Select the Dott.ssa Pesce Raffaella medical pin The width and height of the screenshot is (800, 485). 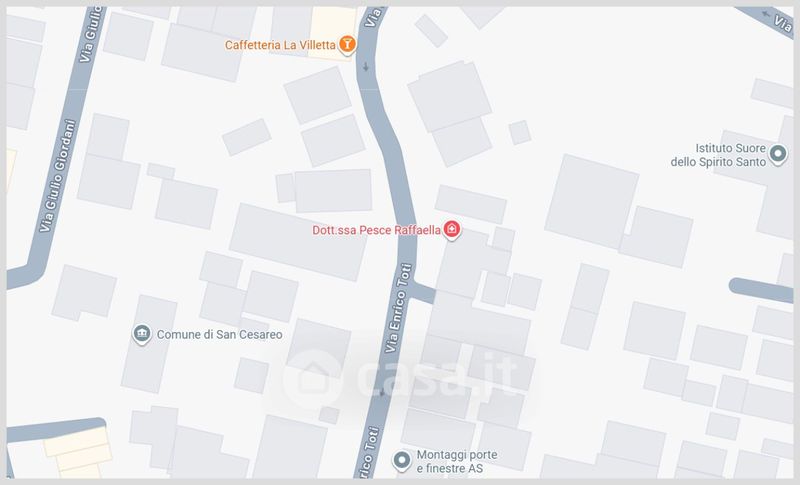(452, 229)
